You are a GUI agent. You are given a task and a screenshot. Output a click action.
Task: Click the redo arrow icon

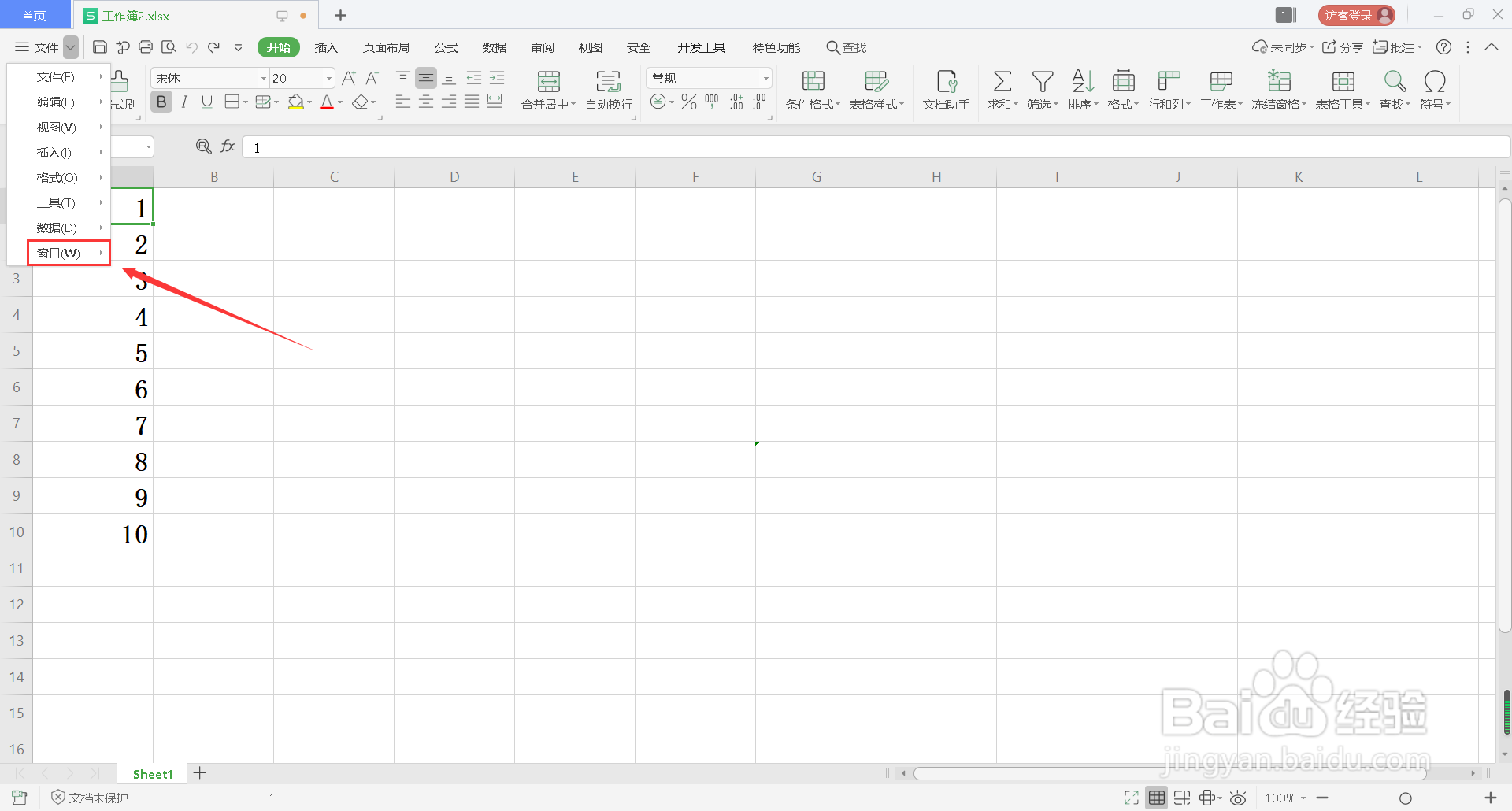click(x=213, y=47)
